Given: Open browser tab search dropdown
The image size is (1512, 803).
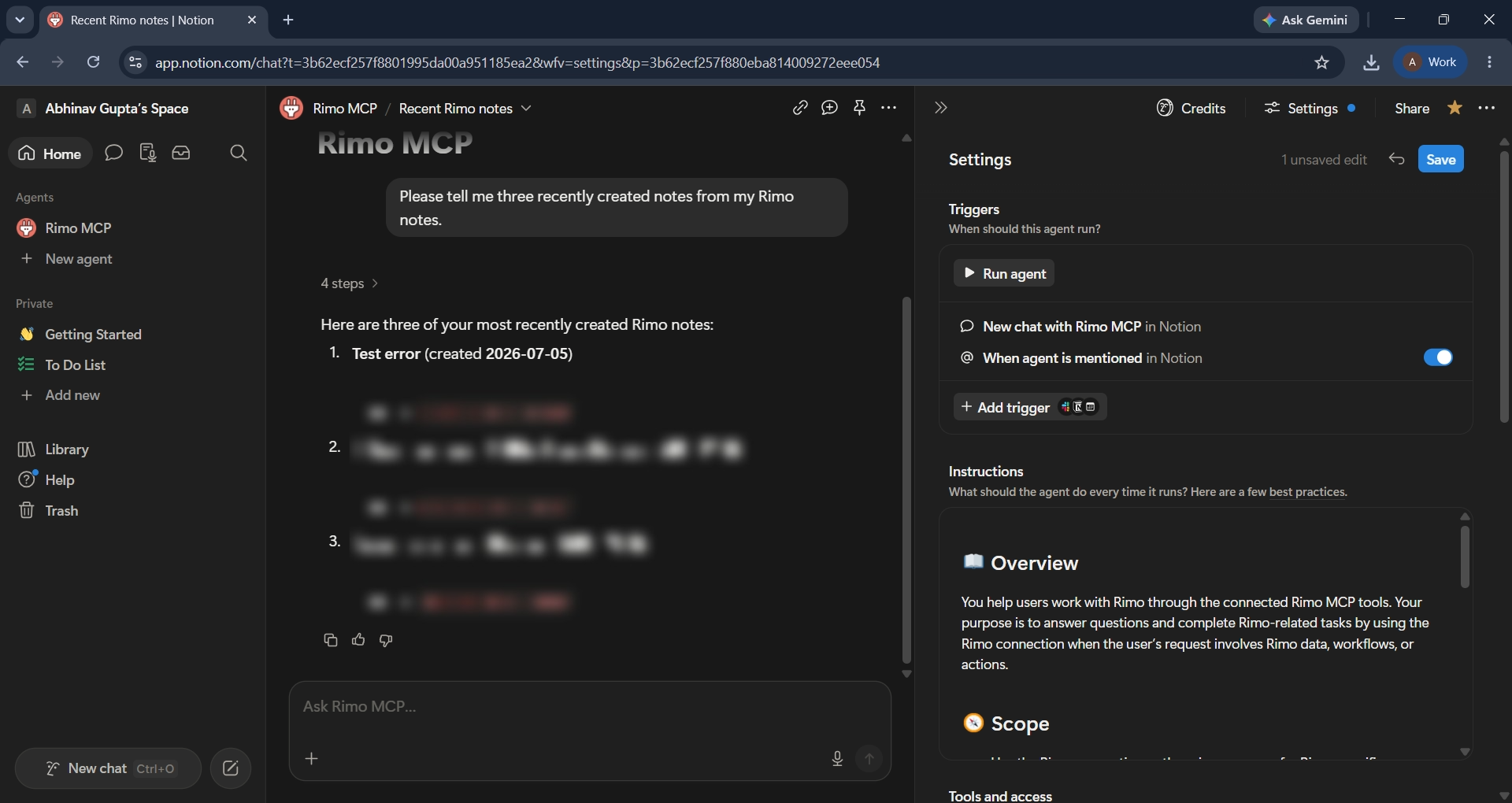Looking at the screenshot, I should (20, 20).
